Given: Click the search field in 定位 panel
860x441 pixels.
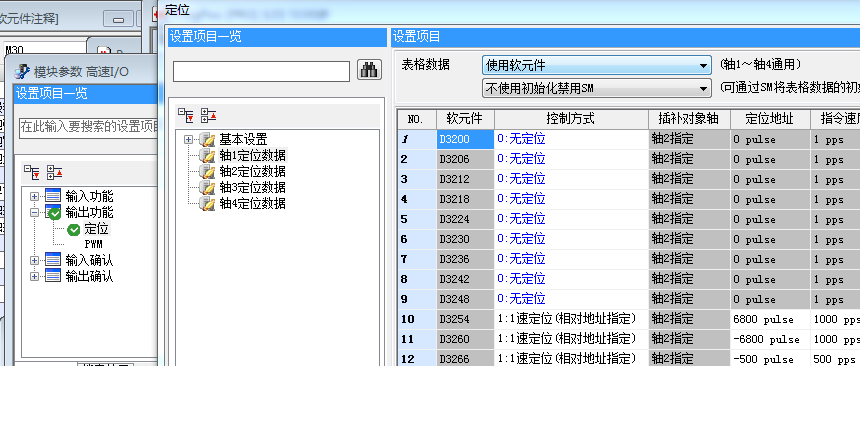Looking at the screenshot, I should point(261,71).
